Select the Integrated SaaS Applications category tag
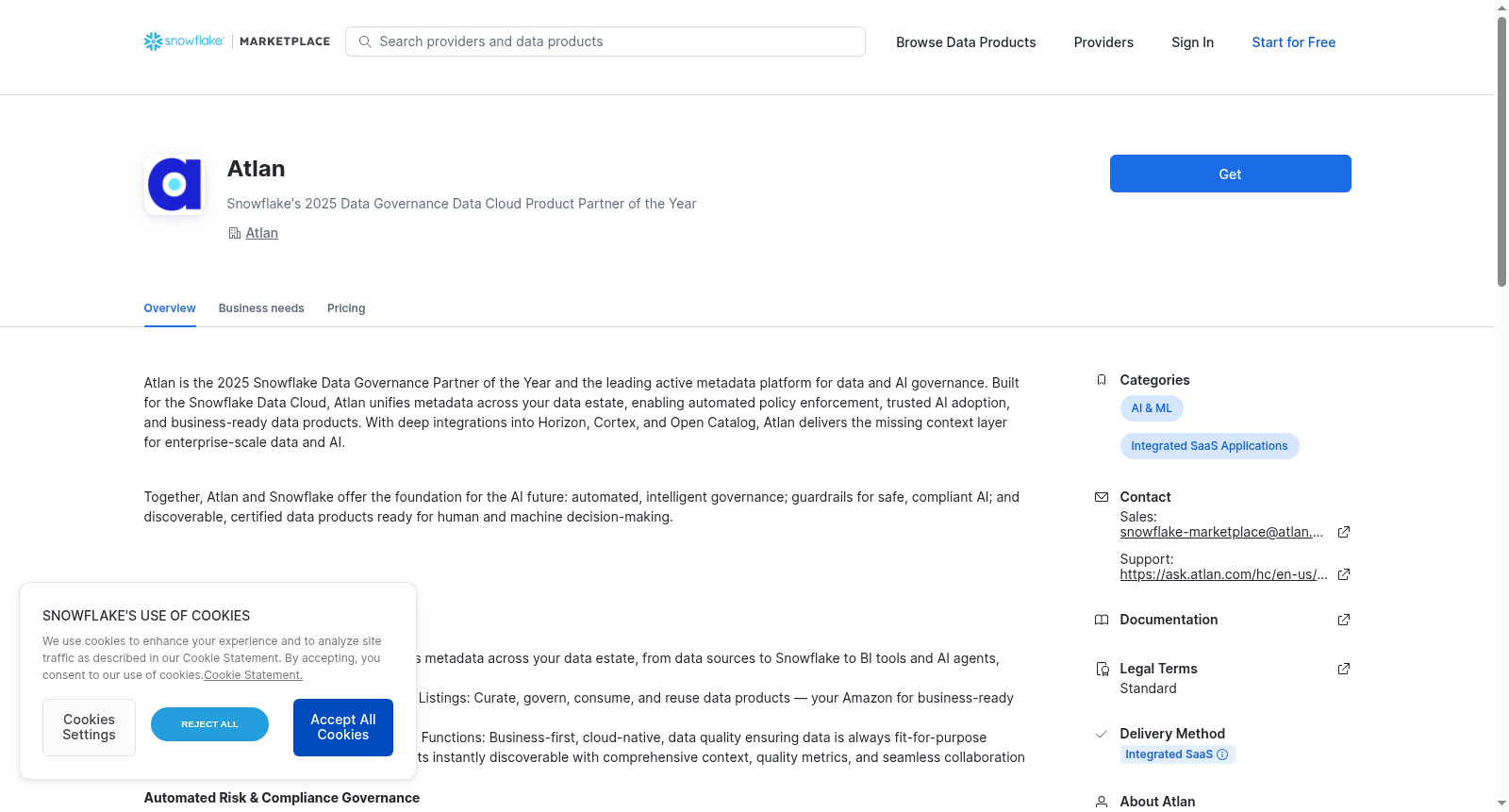Image resolution: width=1509 pixels, height=812 pixels. point(1209,446)
